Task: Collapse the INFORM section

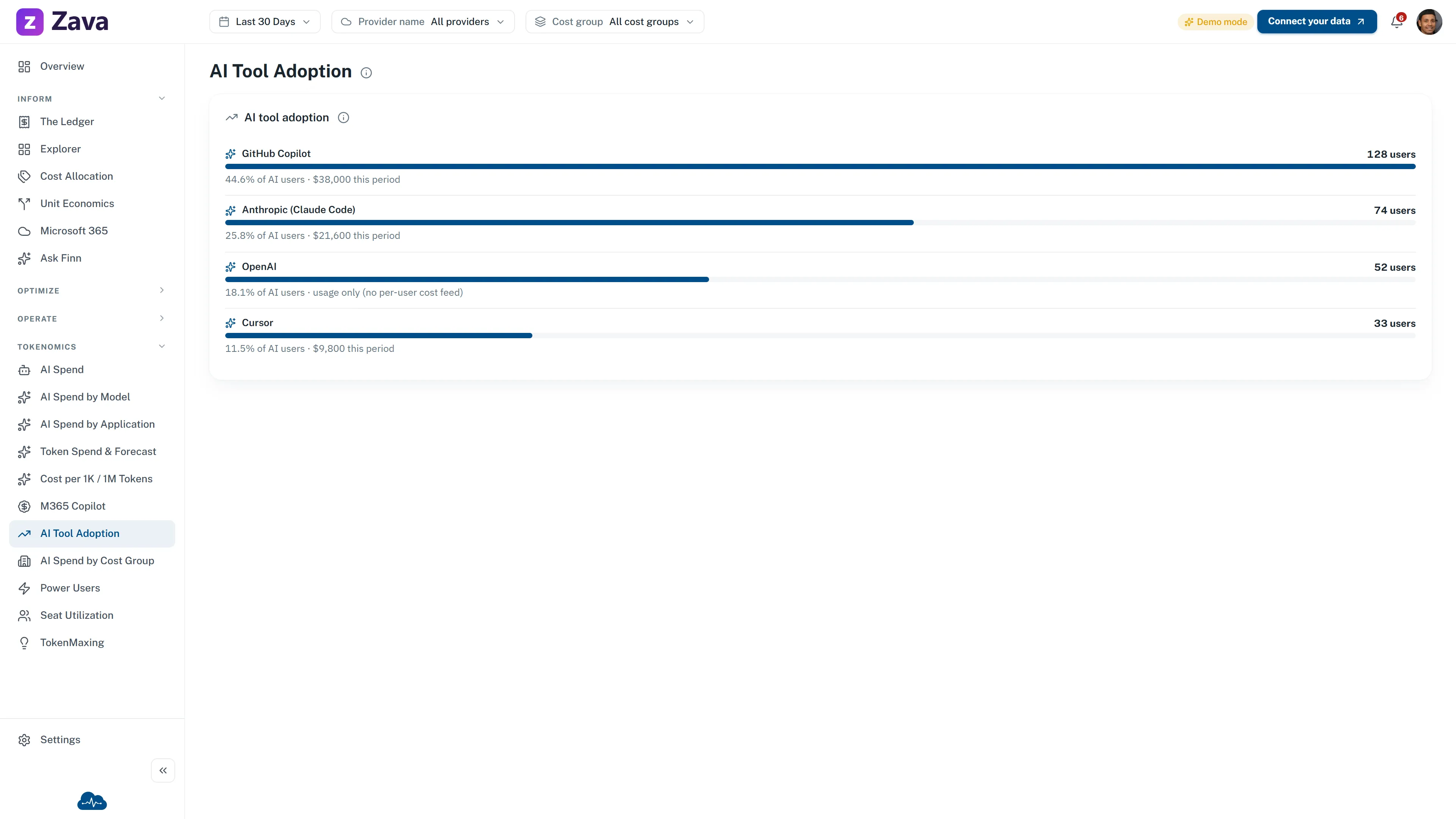Action: [x=162, y=98]
